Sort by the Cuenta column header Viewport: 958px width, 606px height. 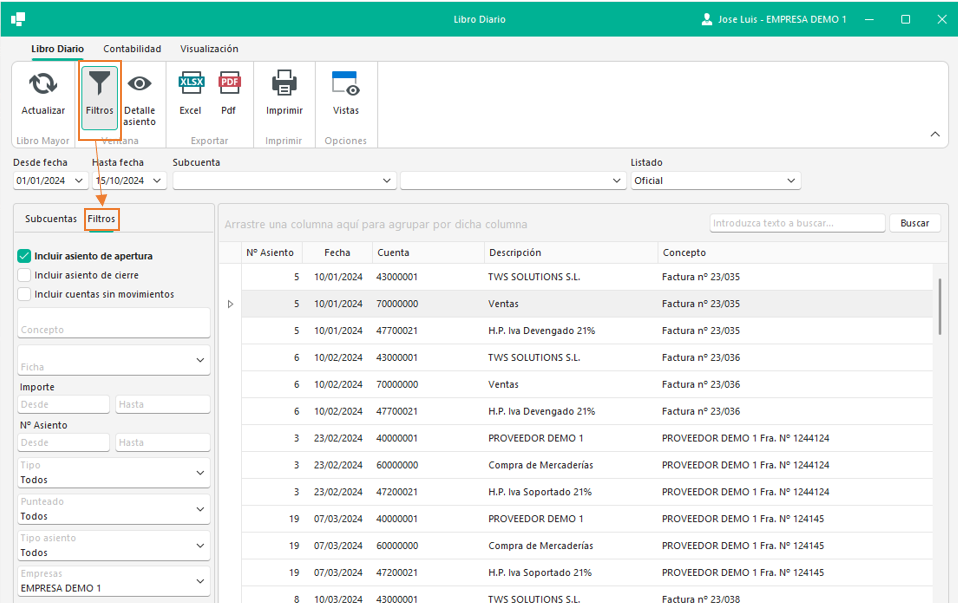[x=428, y=253]
